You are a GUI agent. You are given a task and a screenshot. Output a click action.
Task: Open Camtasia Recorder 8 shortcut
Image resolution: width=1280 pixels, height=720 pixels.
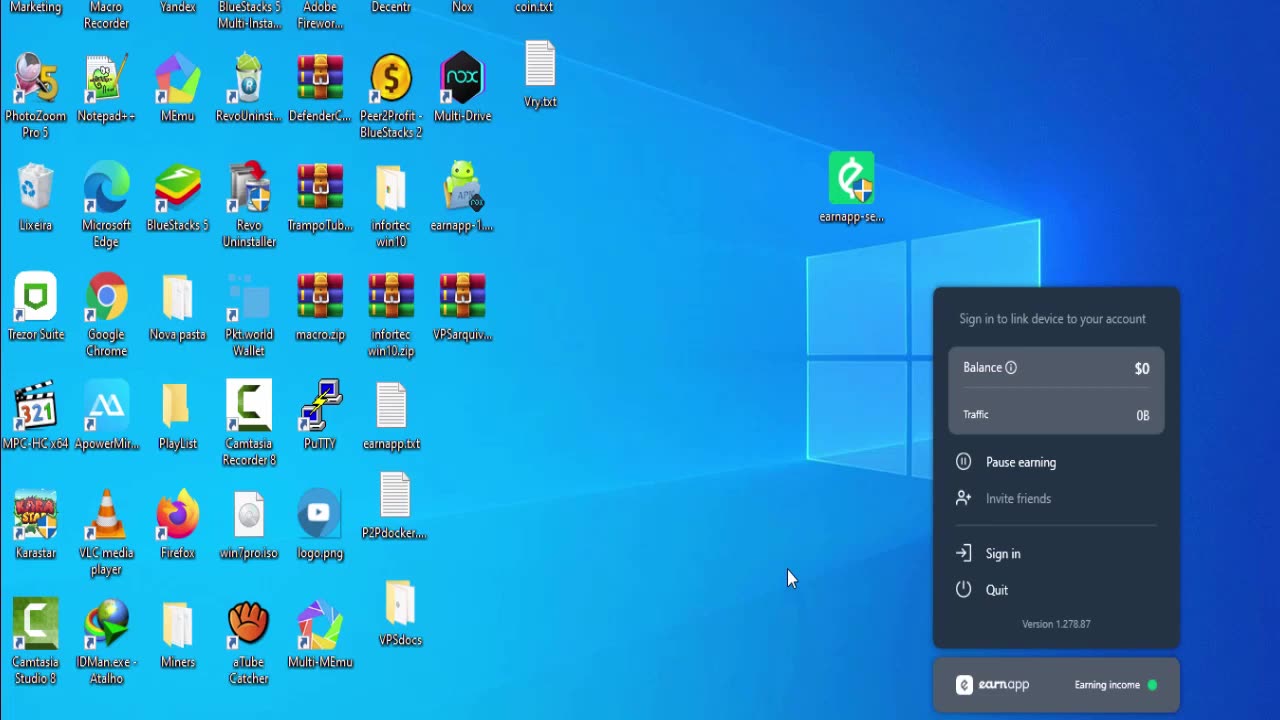point(249,423)
